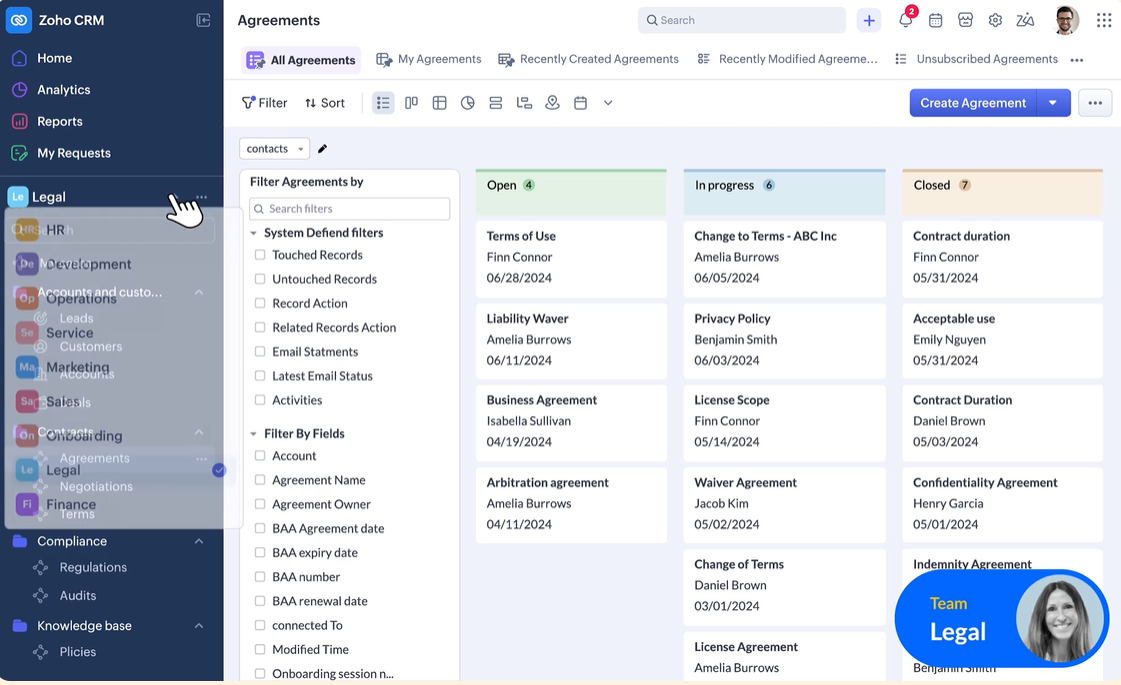This screenshot has height=685, width=1121.
Task: Click the blue plus quick-create icon
Action: pos(869,20)
